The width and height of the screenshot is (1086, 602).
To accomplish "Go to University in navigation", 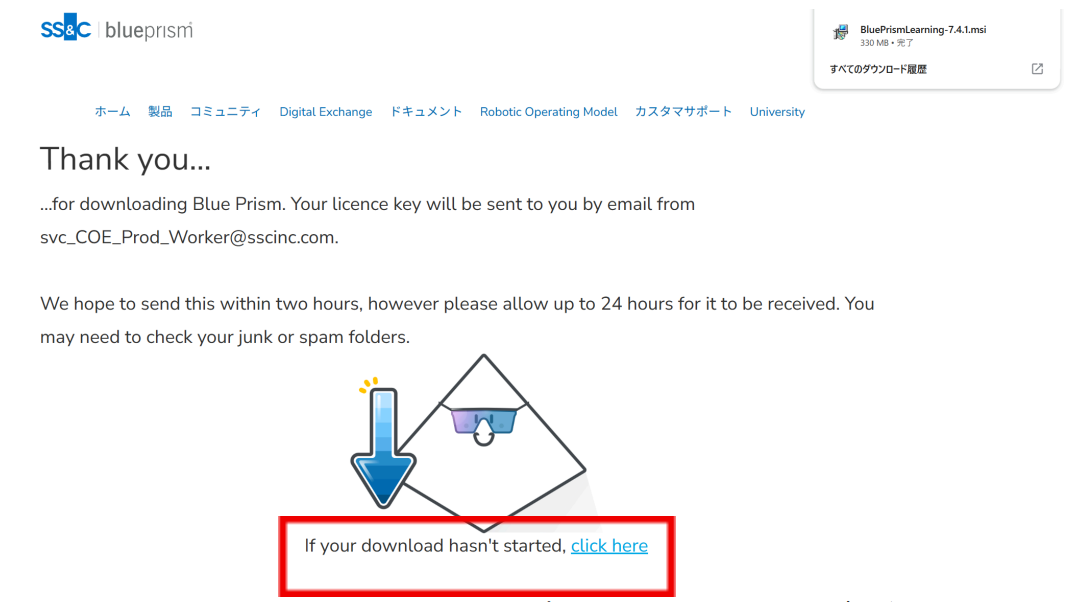I will coord(777,112).
